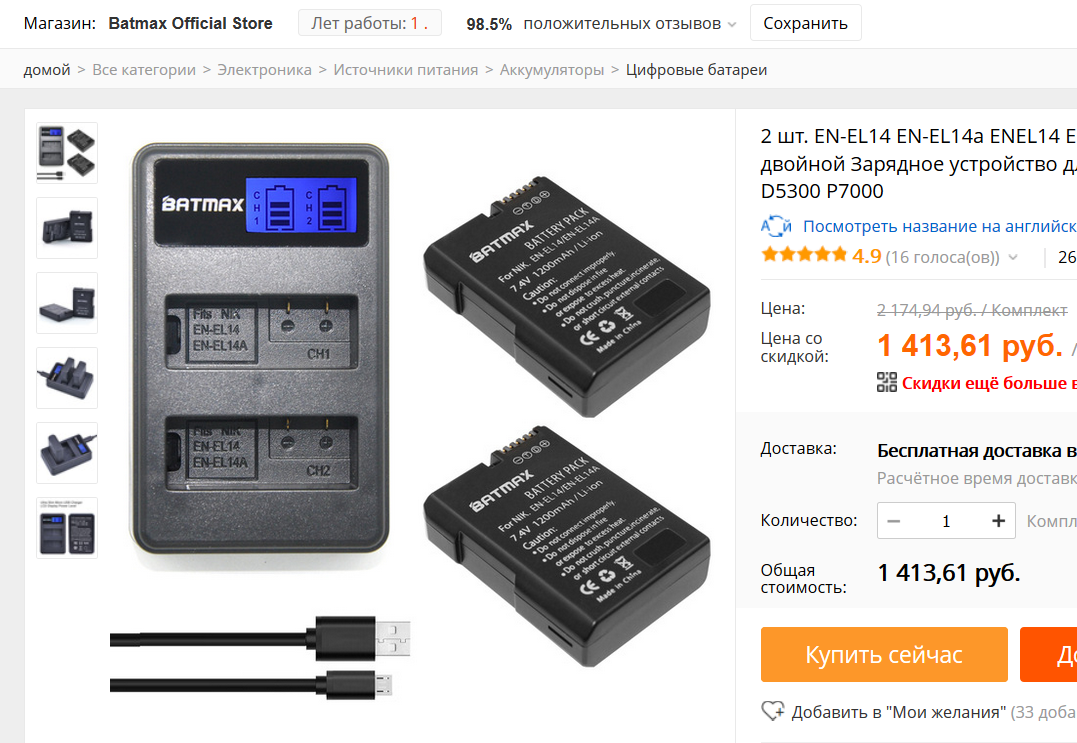Increase quantity with the plus button
Screen dimensions: 1077x743
[x=999, y=521]
